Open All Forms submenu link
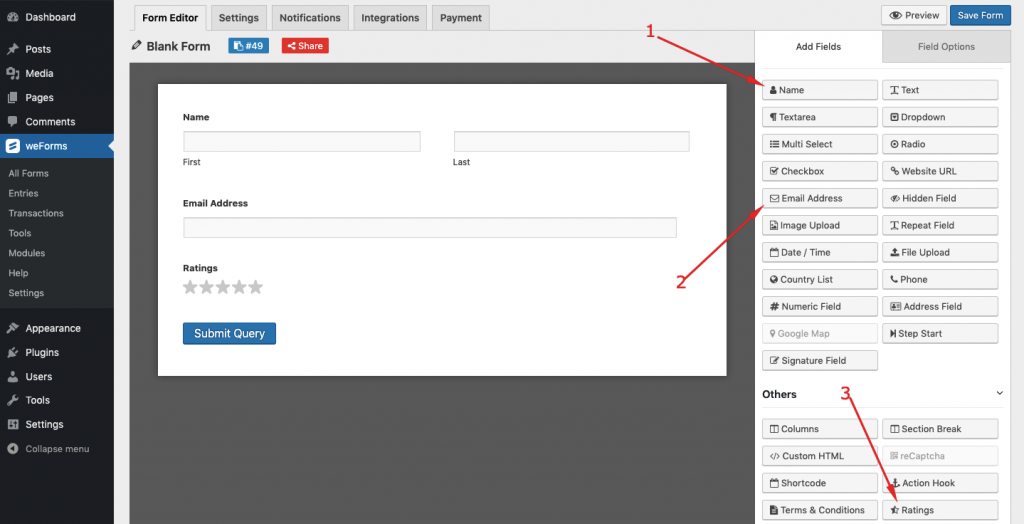This screenshot has height=524, width=1024. pos(29,173)
